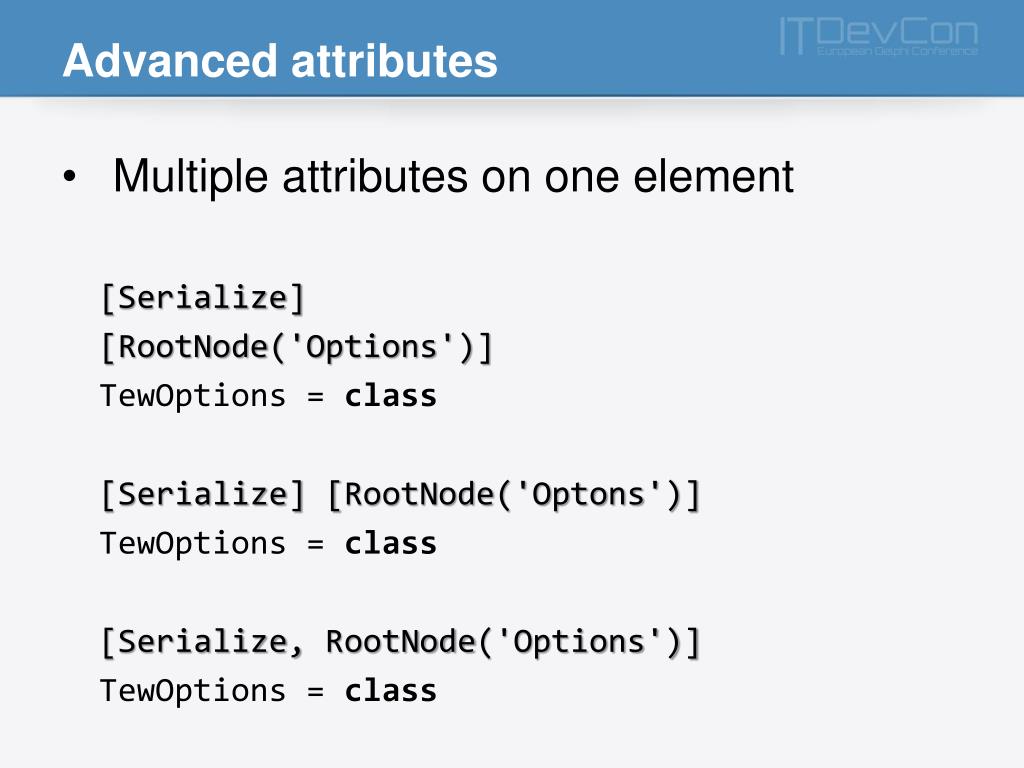Click the bullet point marker
The image size is (1024, 768).
click(70, 176)
